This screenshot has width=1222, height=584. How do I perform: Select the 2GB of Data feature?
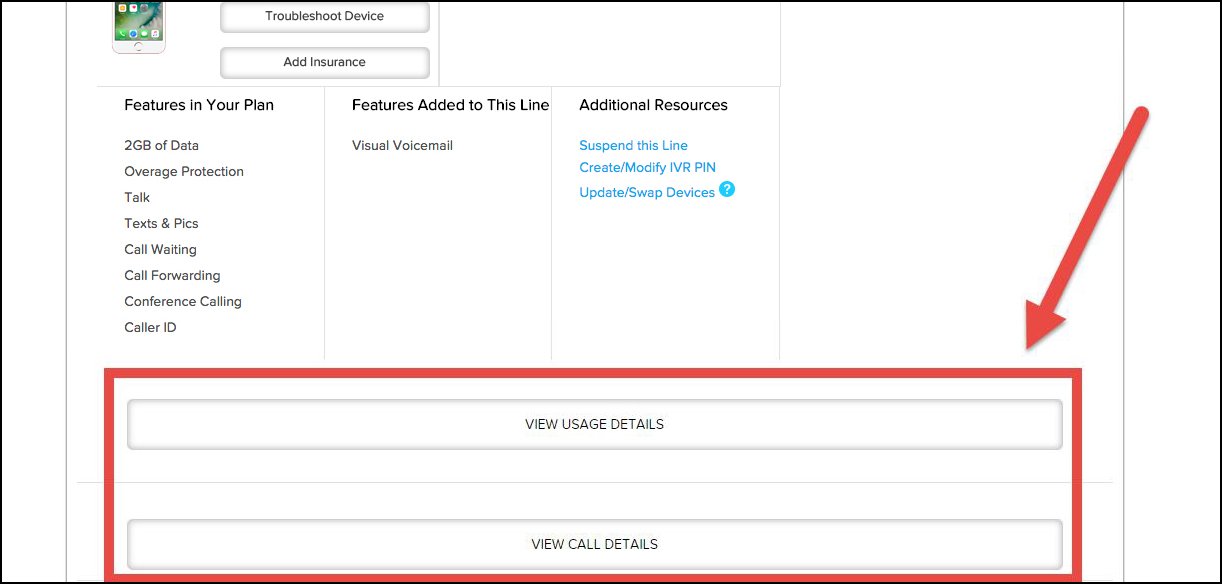[x=161, y=145]
